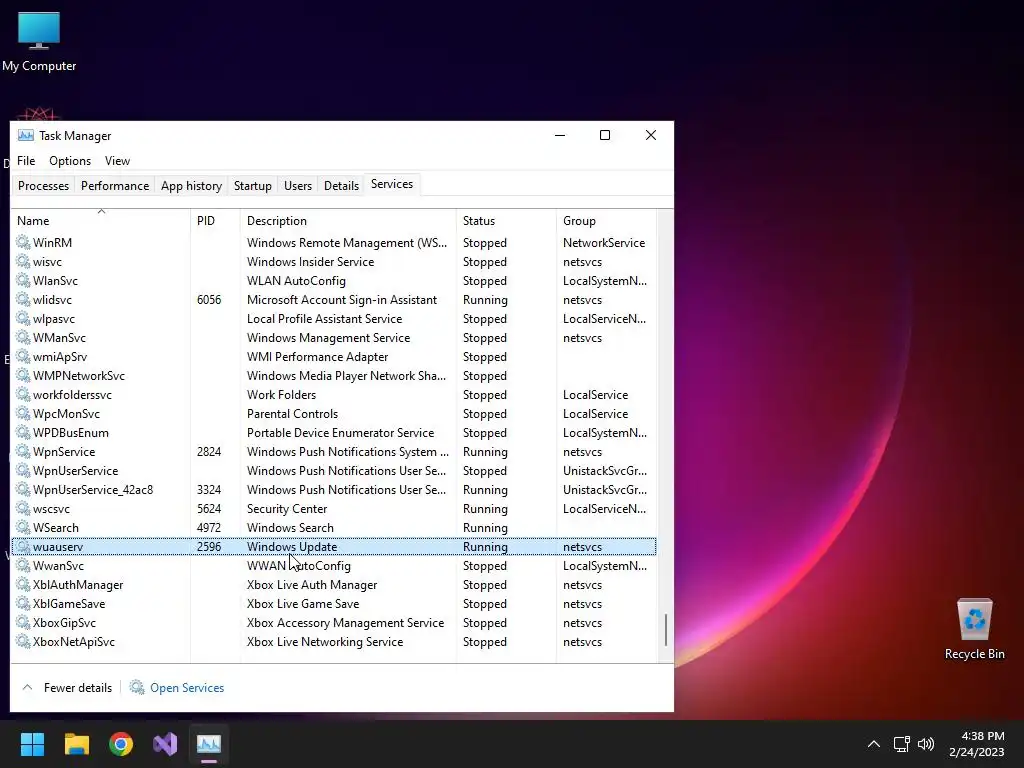Switch to the App history tab

coord(191,185)
